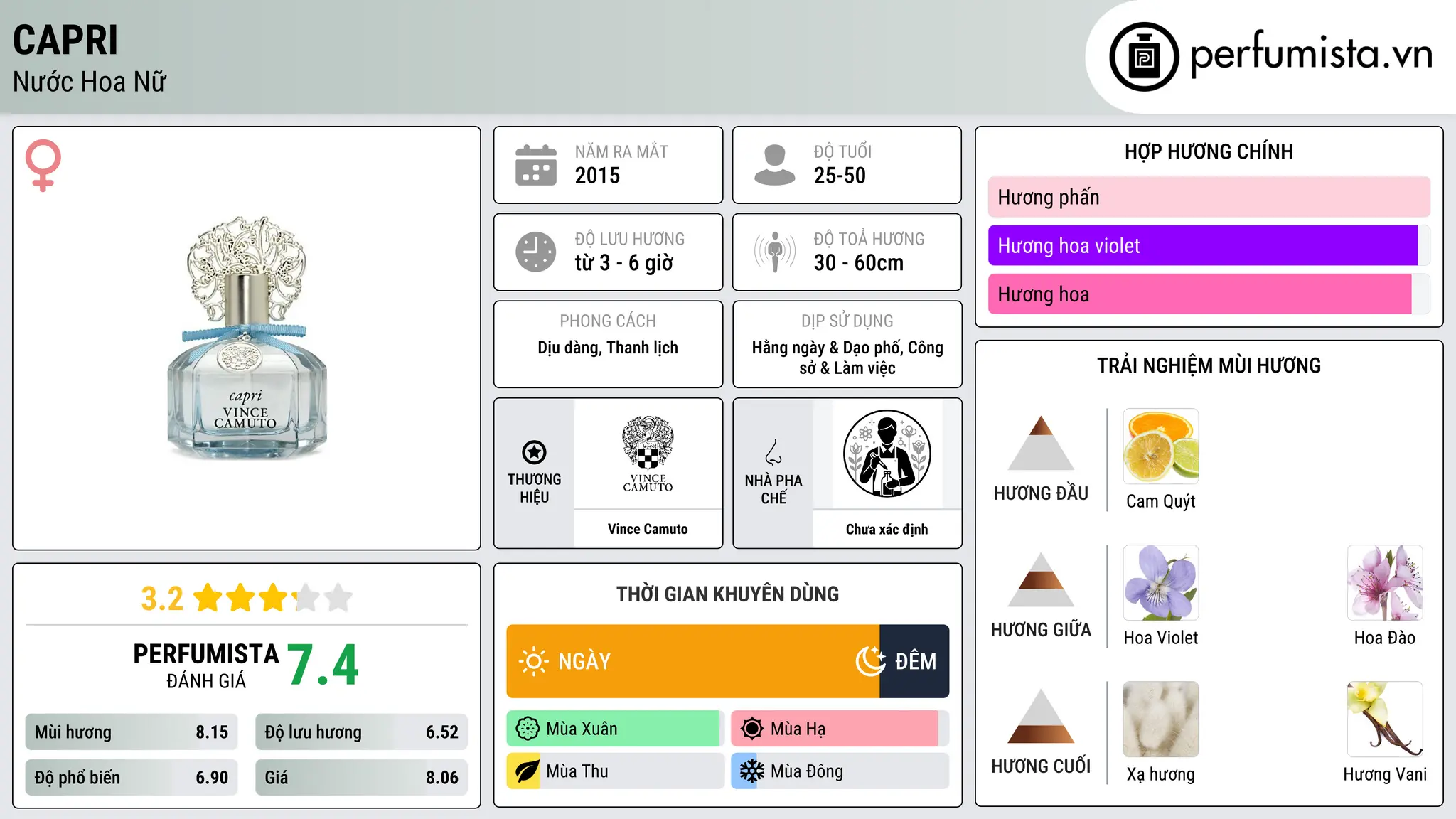
Task: Click the sillage value 30 - 60cm
Action: coord(859,263)
